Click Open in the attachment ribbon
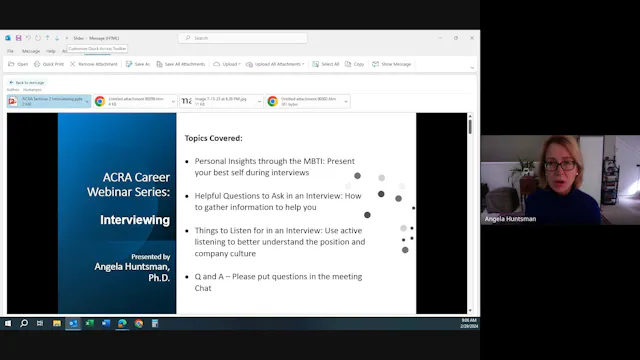 coord(18,64)
